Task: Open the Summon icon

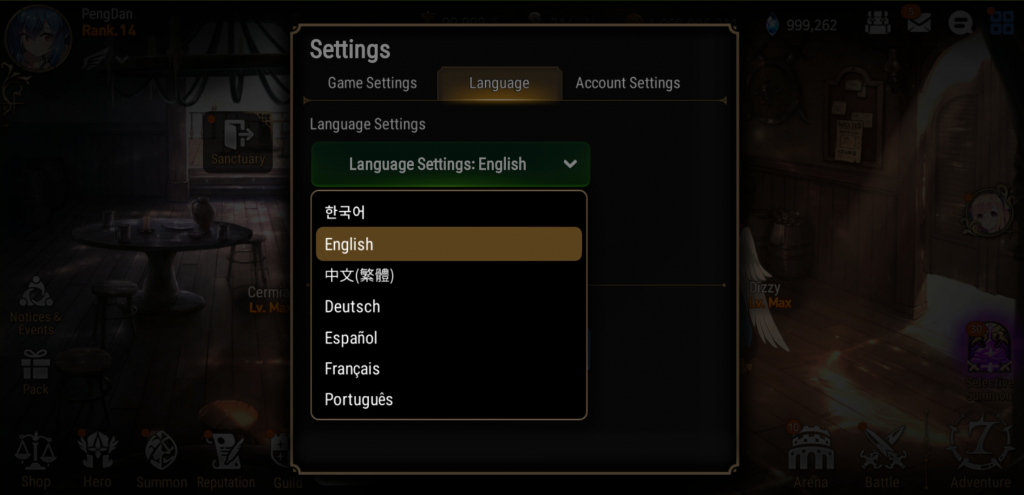Action: (161, 451)
